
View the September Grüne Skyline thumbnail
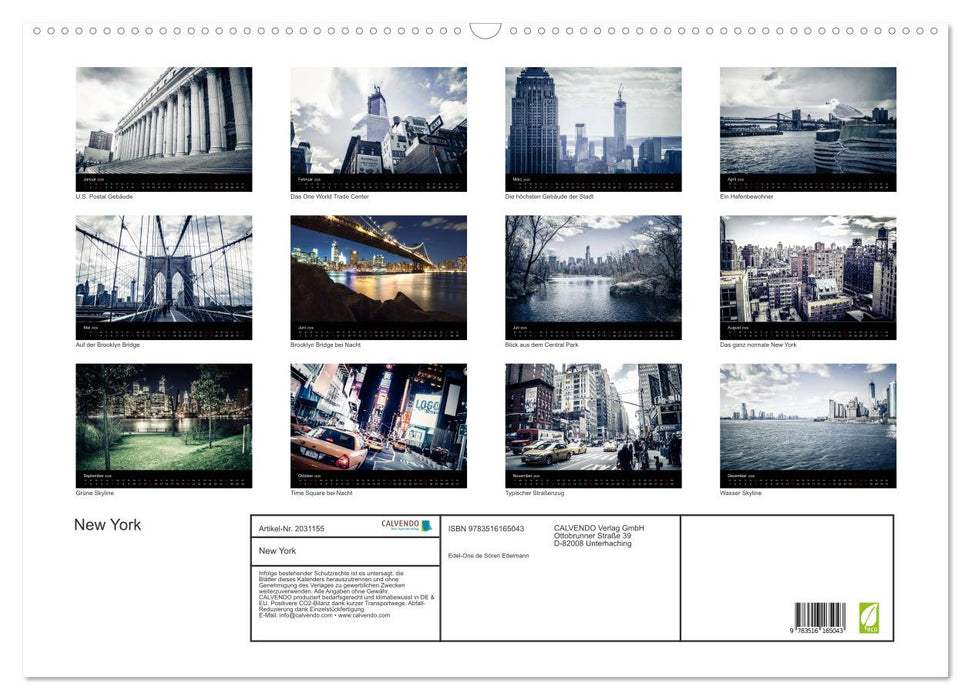coord(163,426)
